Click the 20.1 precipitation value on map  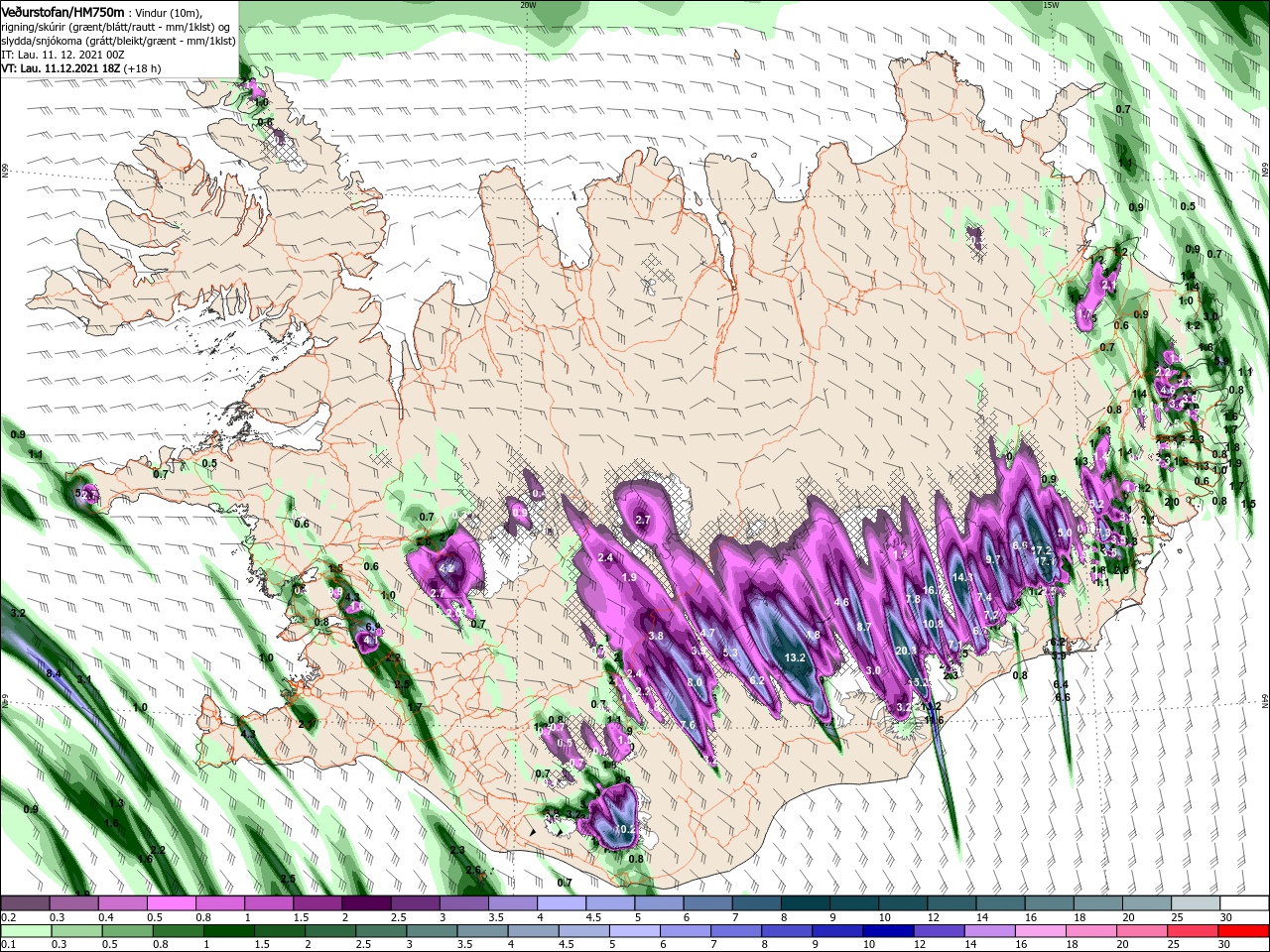point(906,651)
